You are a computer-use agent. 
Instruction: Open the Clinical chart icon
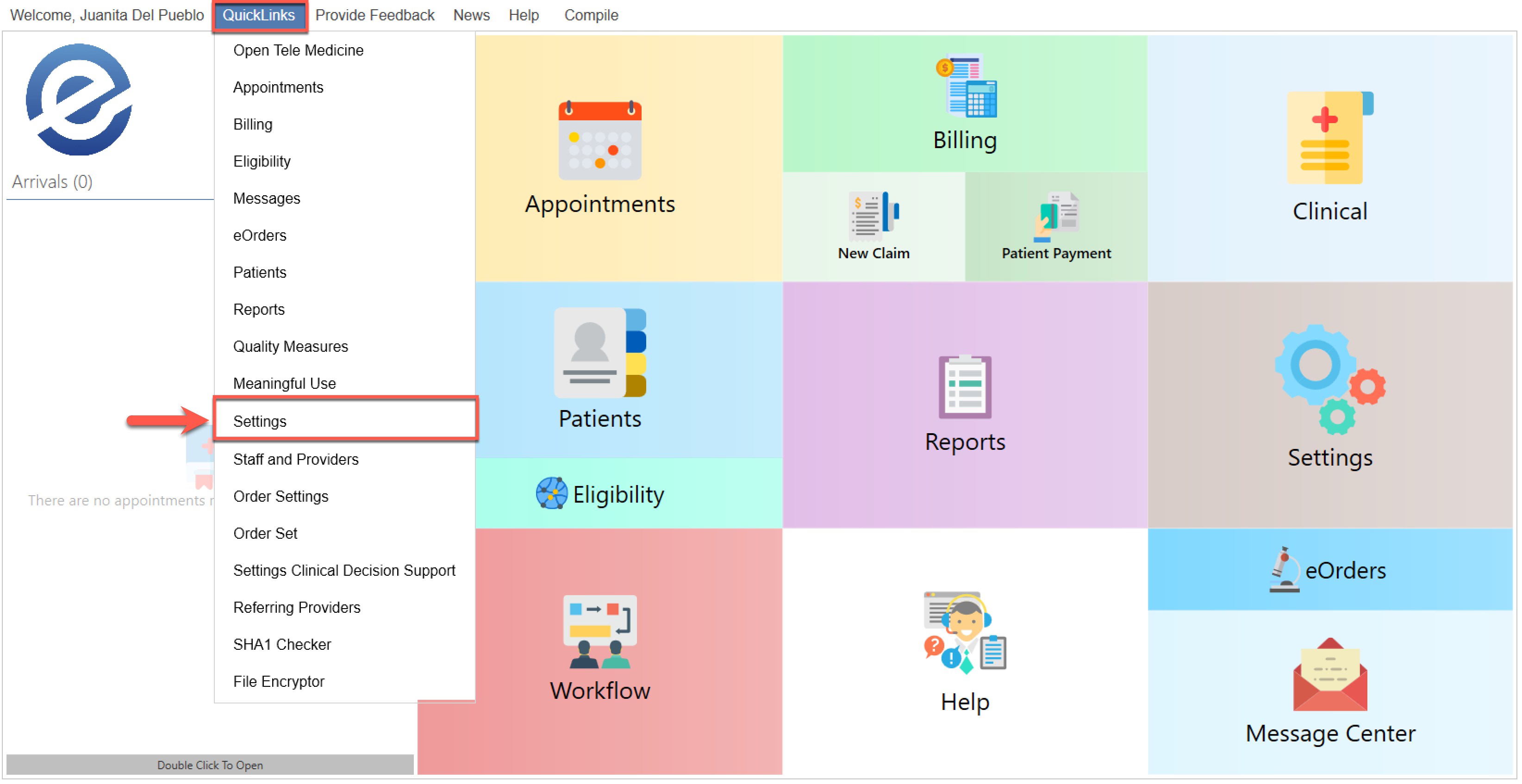click(1329, 139)
